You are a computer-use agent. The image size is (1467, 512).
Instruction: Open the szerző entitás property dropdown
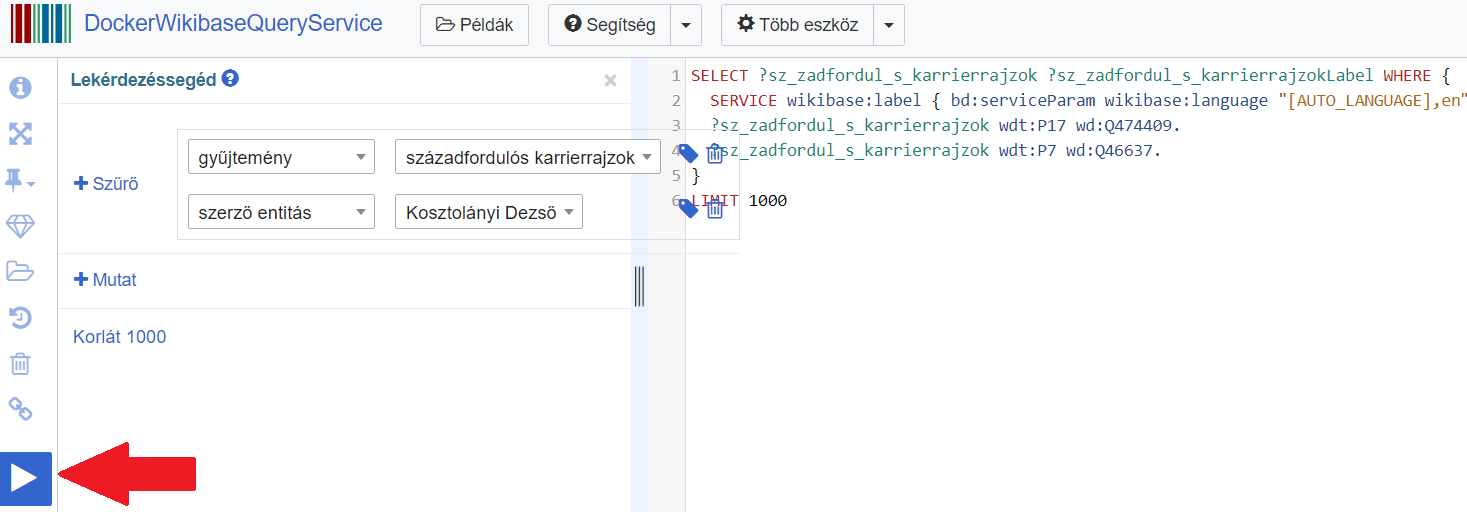point(281,212)
